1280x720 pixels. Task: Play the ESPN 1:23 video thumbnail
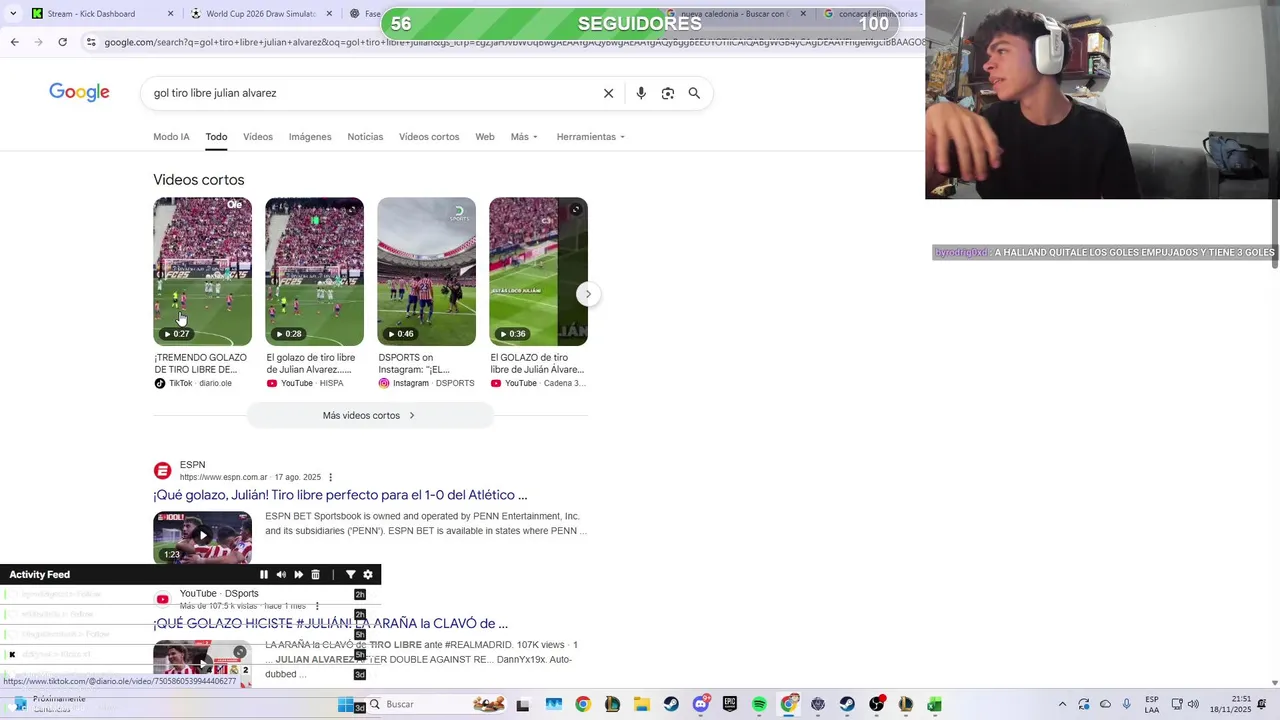click(202, 538)
